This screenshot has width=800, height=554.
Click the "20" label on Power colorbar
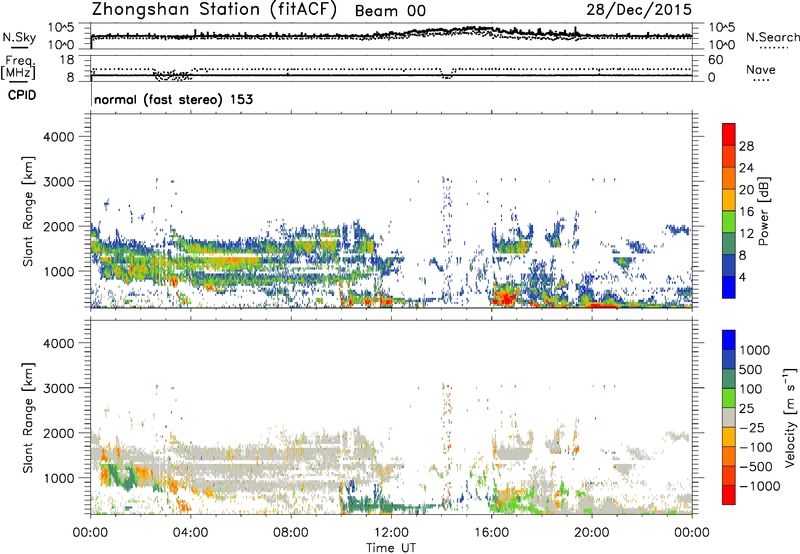pyautogui.click(x=746, y=190)
